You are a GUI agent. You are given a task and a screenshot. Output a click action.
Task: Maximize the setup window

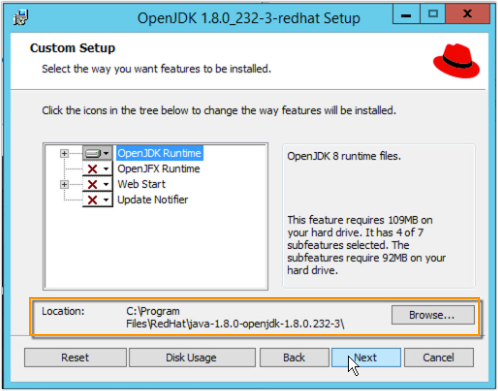pos(433,14)
